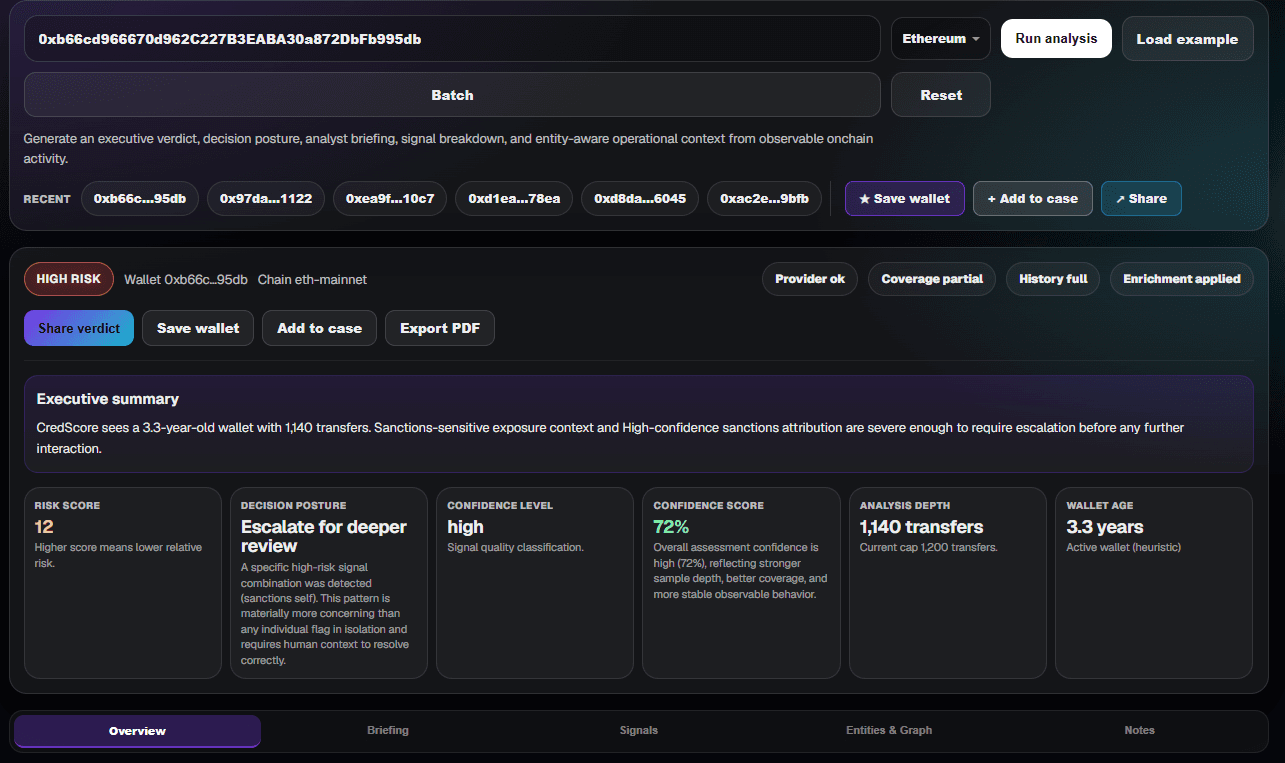The height and width of the screenshot is (763, 1285).
Task: Click the star Save wallet button
Action: click(x=905, y=198)
